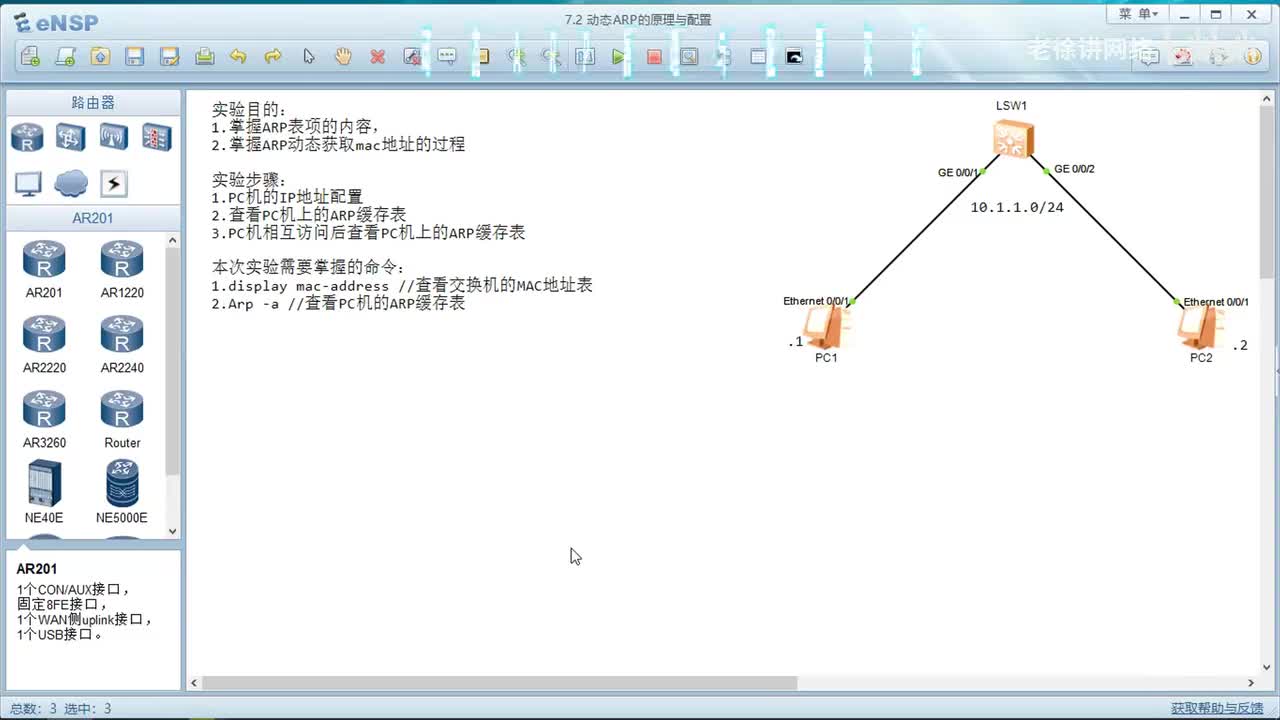This screenshot has height=720, width=1280.
Task: Pick the AR3260 router model
Action: click(44, 419)
